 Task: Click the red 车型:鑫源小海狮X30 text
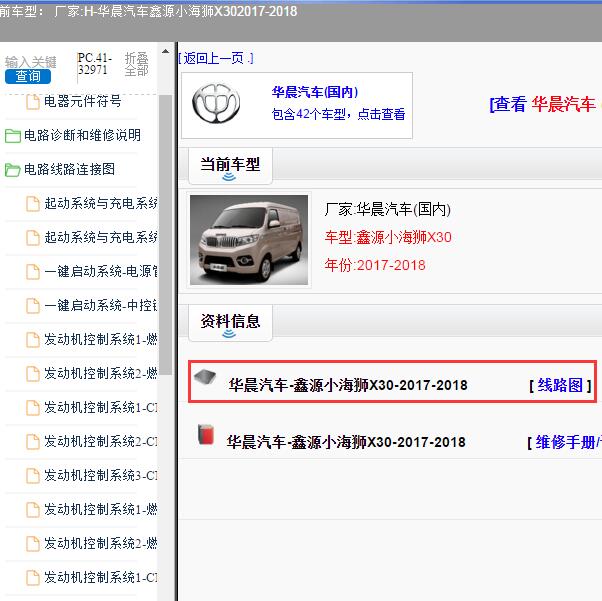(388, 237)
